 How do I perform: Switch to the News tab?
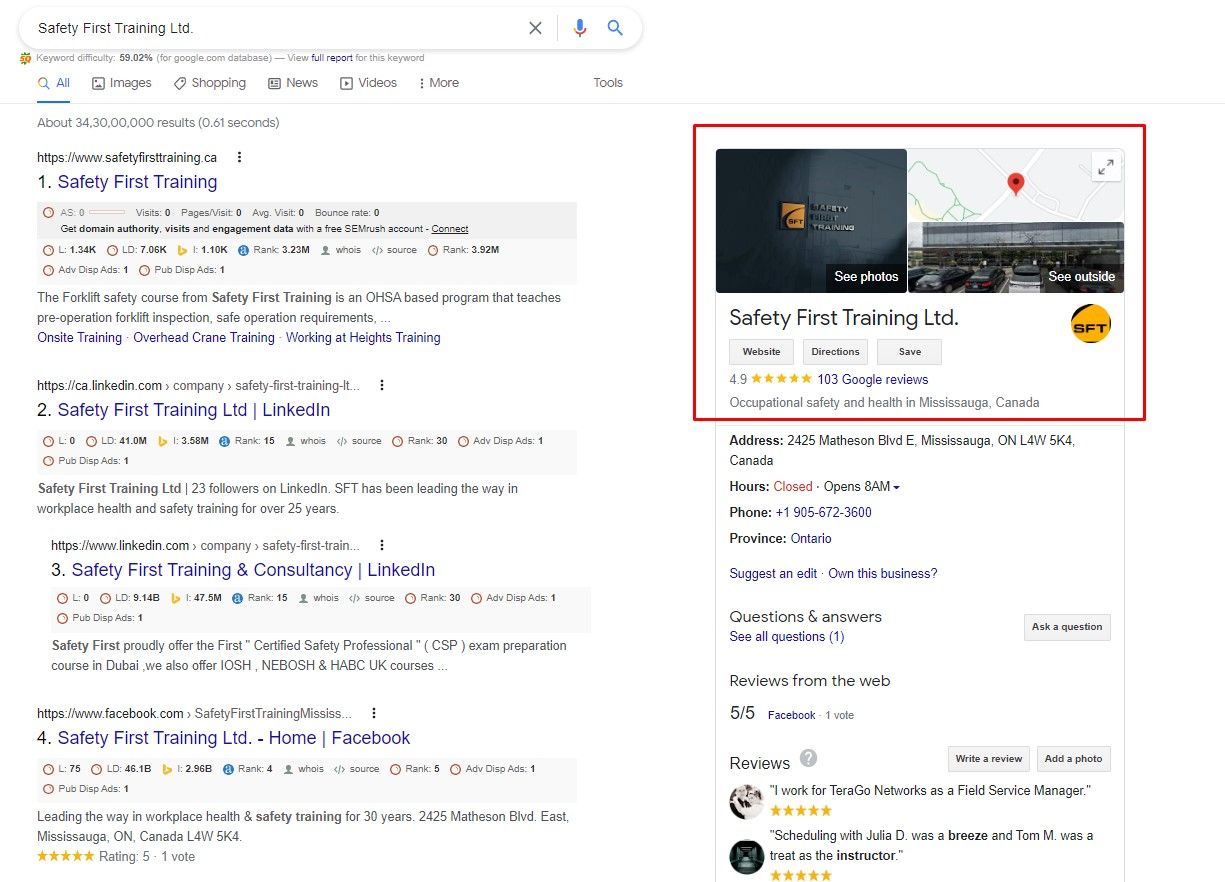point(293,83)
